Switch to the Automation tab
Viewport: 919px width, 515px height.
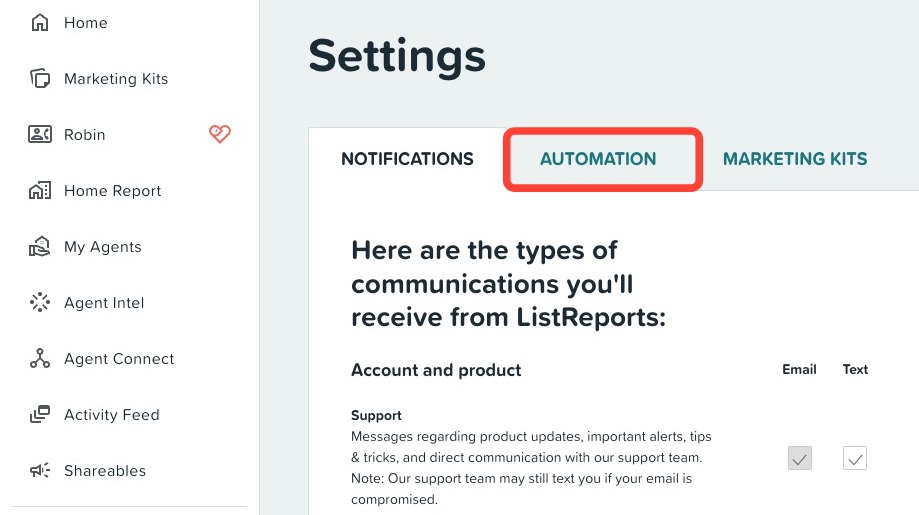(x=598, y=159)
